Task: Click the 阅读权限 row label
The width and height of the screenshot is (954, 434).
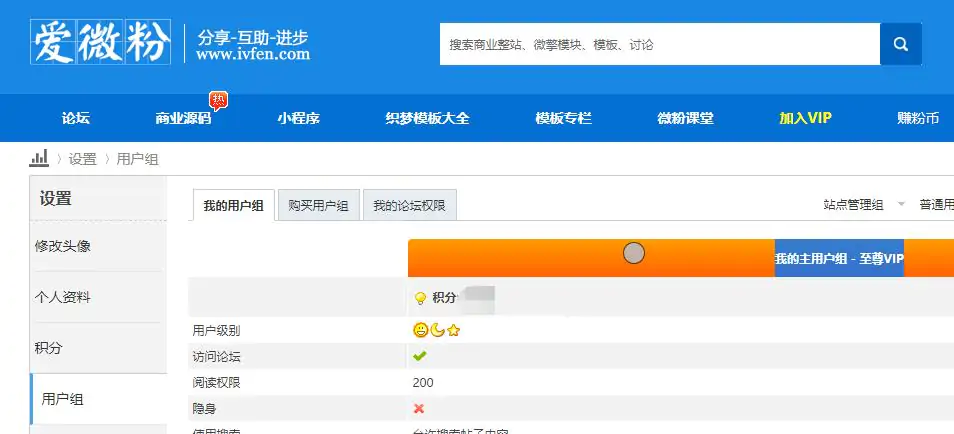Action: point(216,383)
